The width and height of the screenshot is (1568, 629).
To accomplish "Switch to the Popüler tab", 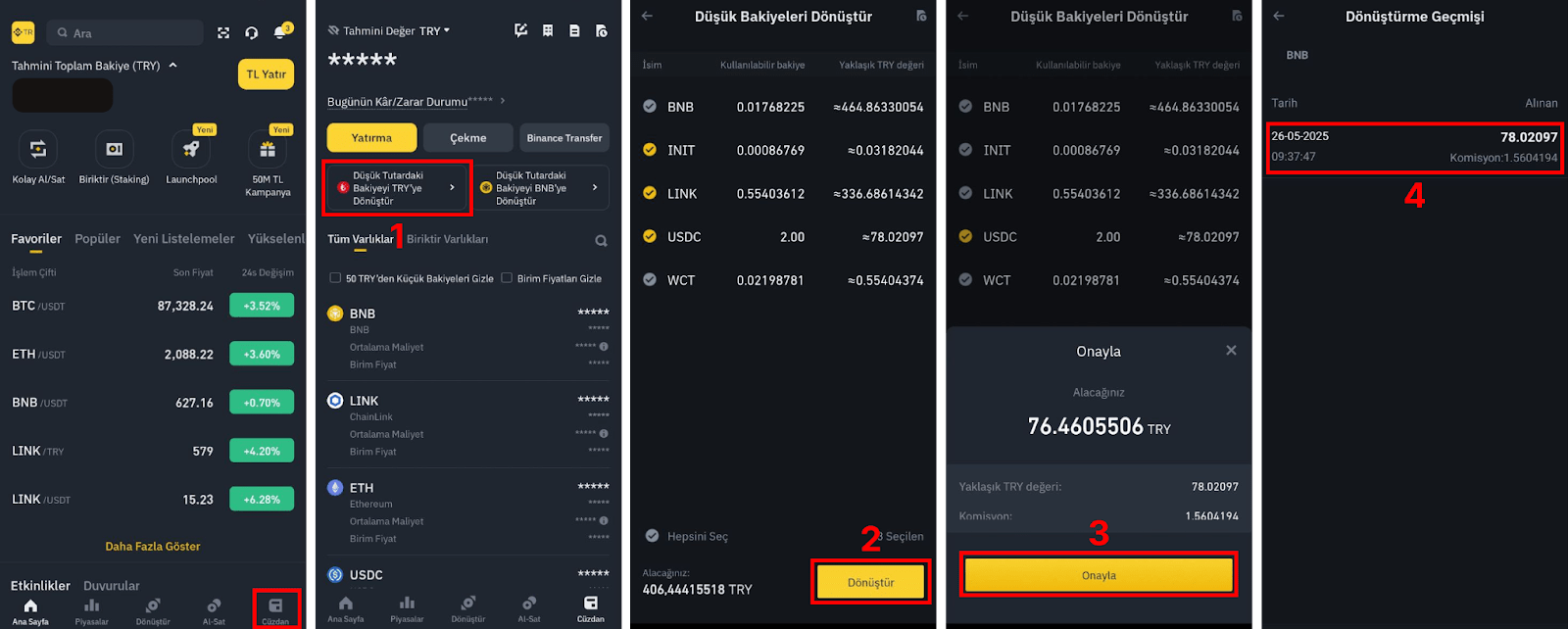I will pos(97,239).
